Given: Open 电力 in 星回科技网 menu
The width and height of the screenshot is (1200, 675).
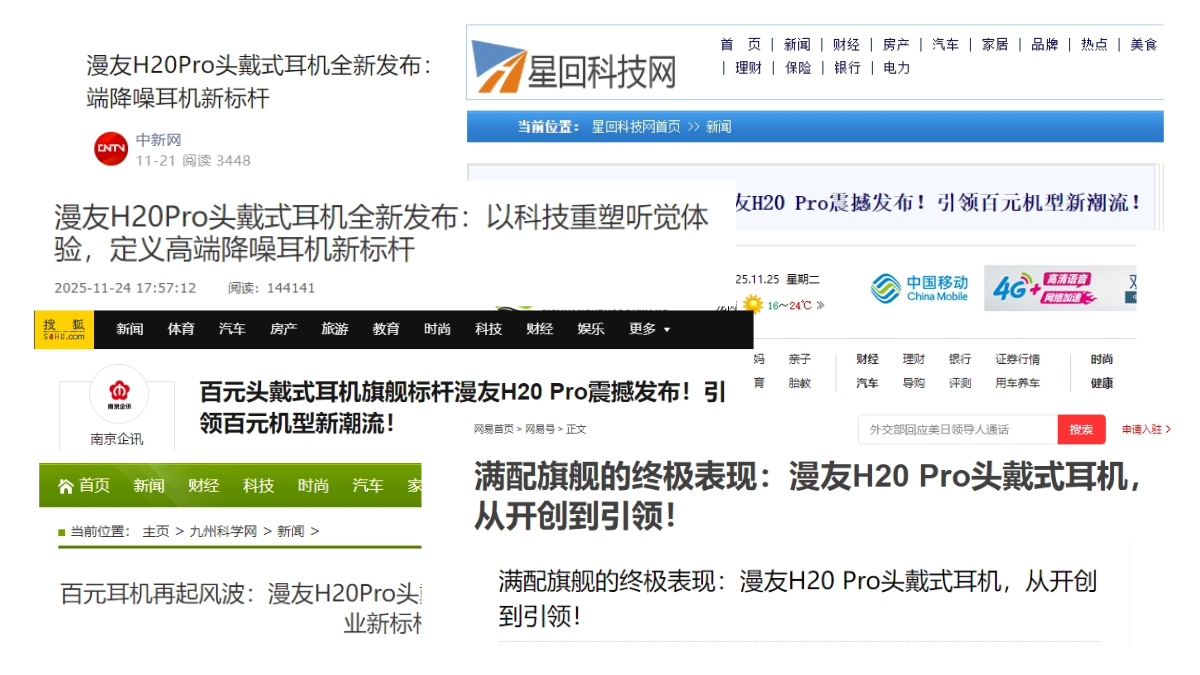Looking at the screenshot, I should (x=897, y=68).
